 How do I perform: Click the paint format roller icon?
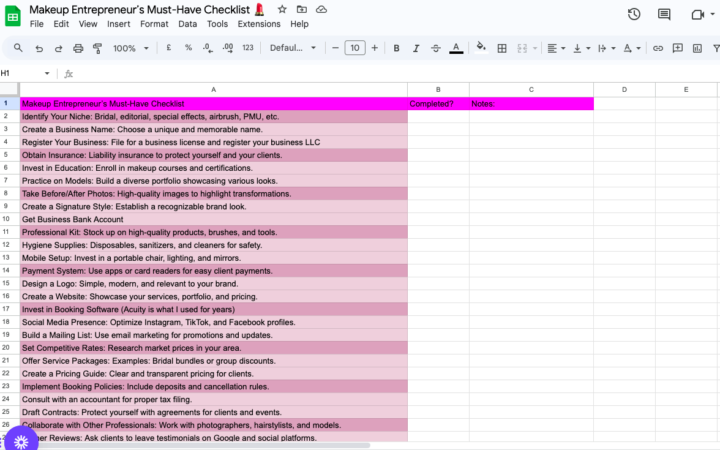[97, 48]
